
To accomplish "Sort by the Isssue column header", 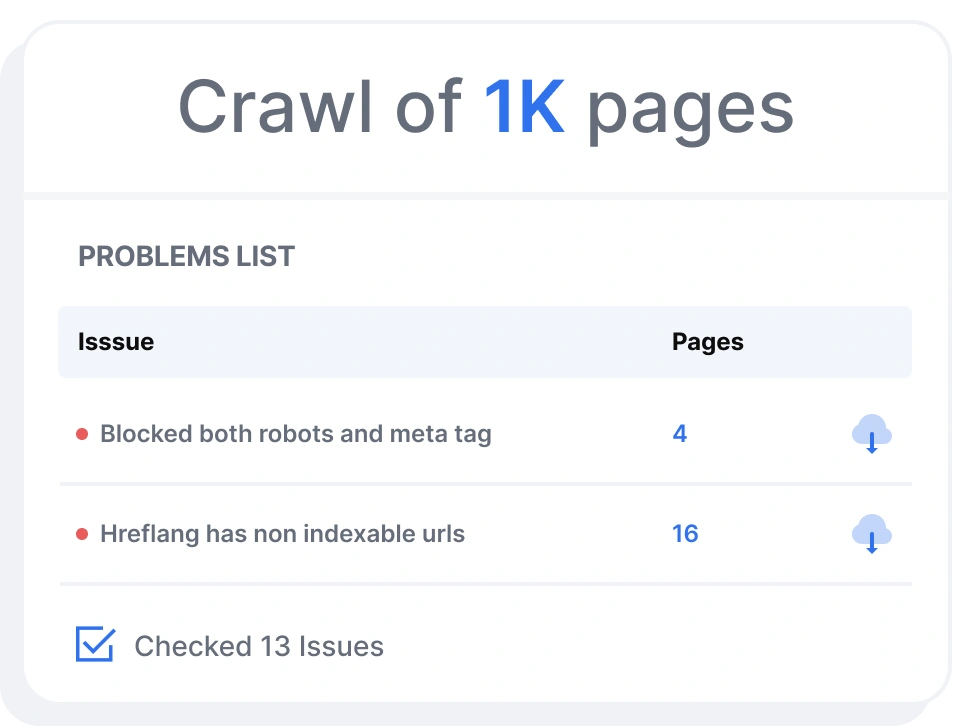I will [116, 342].
